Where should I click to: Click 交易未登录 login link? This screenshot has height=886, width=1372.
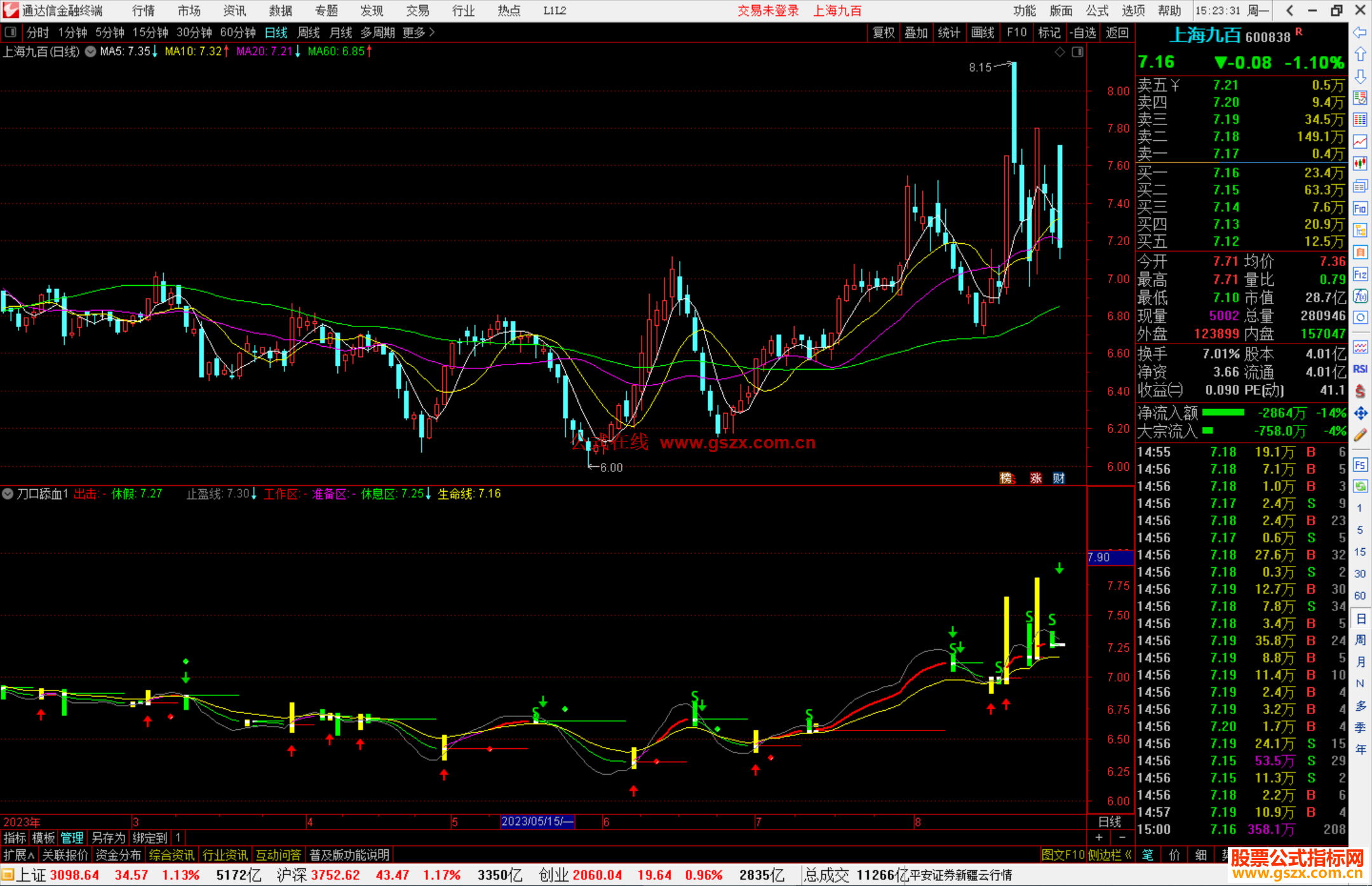768,11
